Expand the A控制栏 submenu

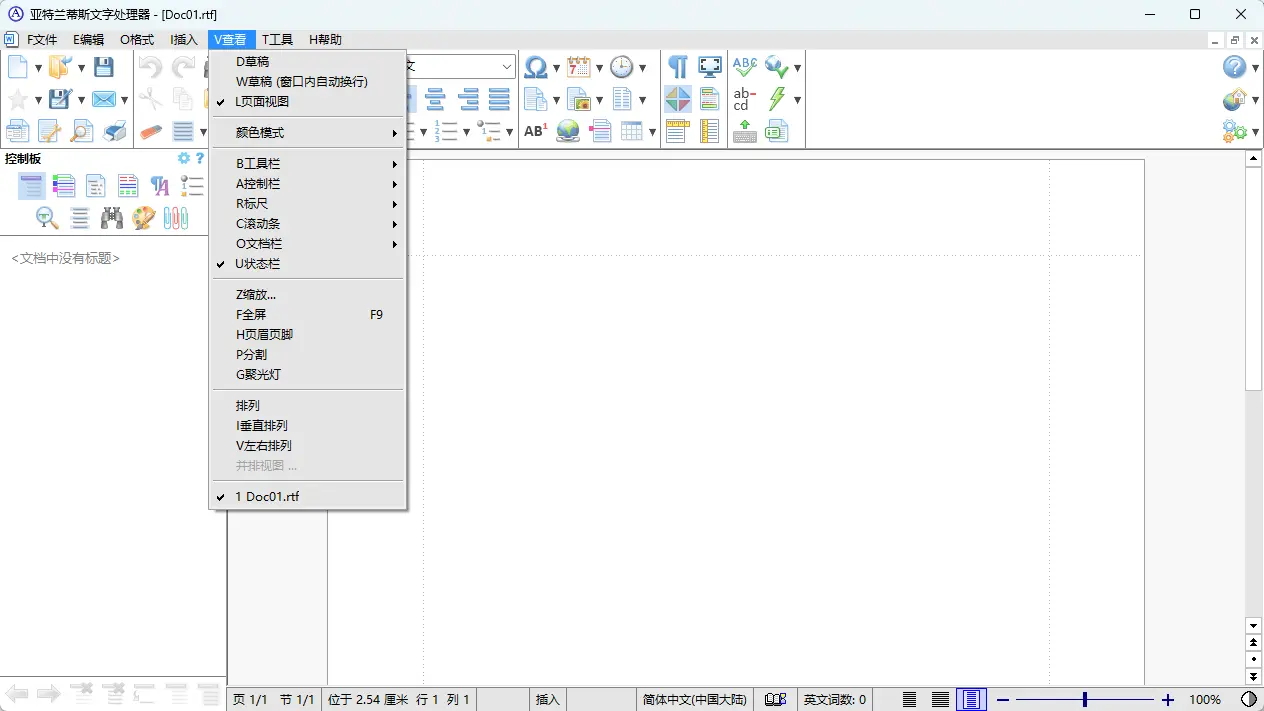pos(307,183)
